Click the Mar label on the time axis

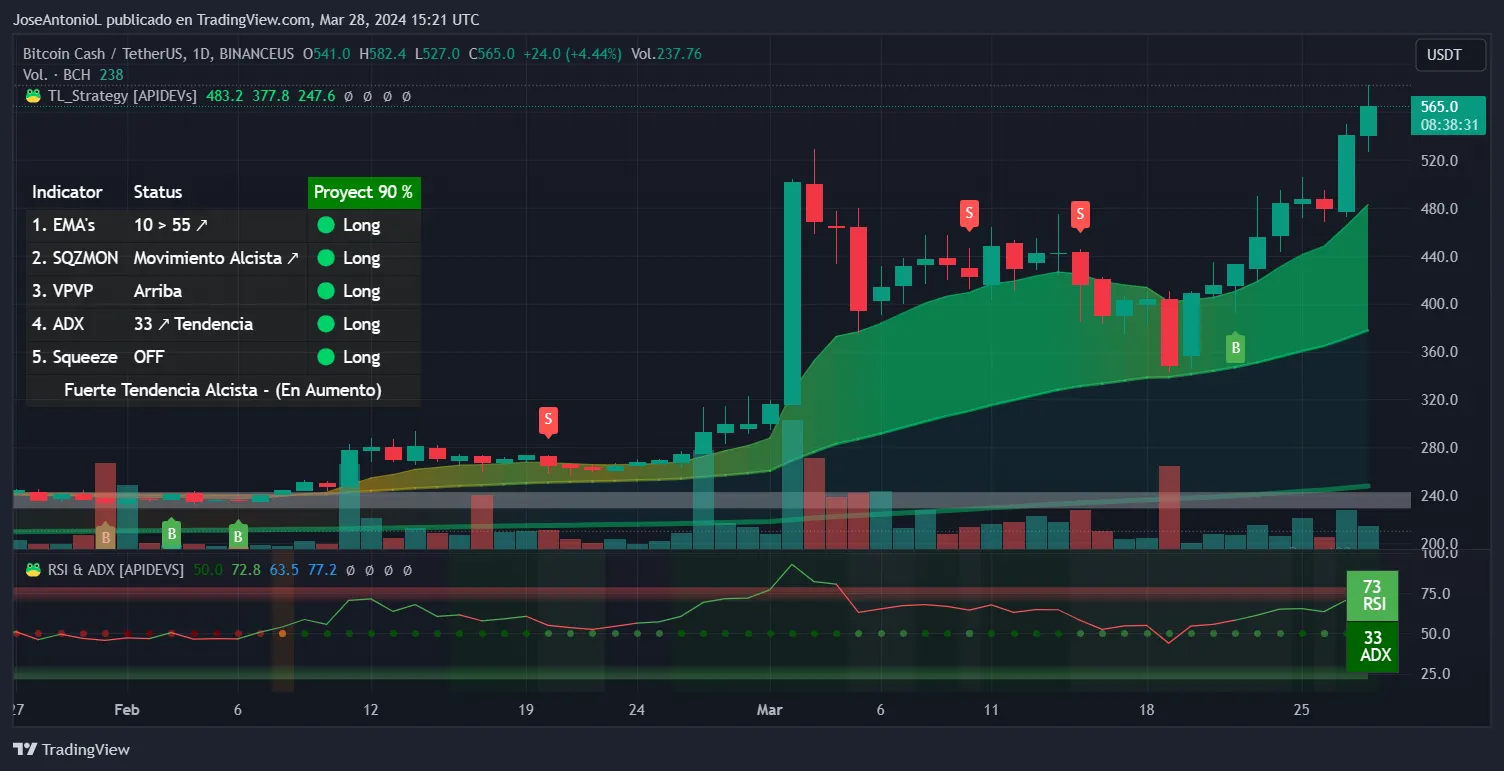pos(769,710)
